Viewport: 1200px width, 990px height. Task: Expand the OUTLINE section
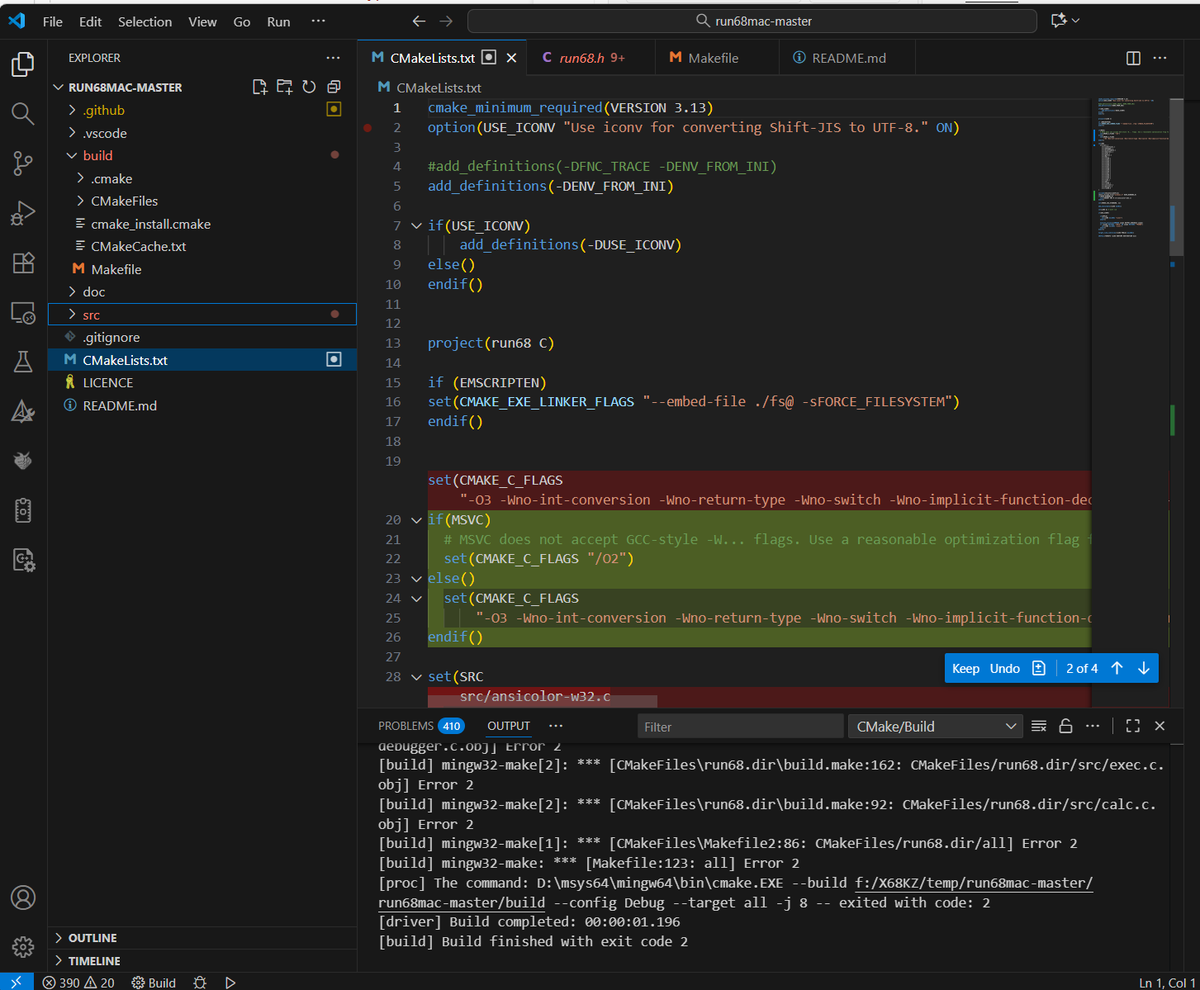[202, 938]
